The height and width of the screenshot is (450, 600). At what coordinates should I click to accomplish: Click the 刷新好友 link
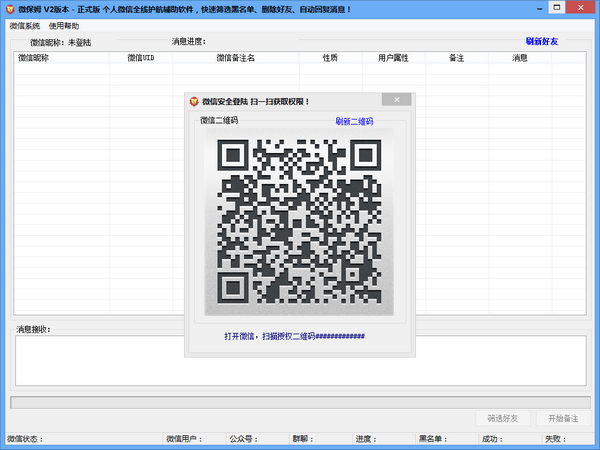pyautogui.click(x=542, y=41)
